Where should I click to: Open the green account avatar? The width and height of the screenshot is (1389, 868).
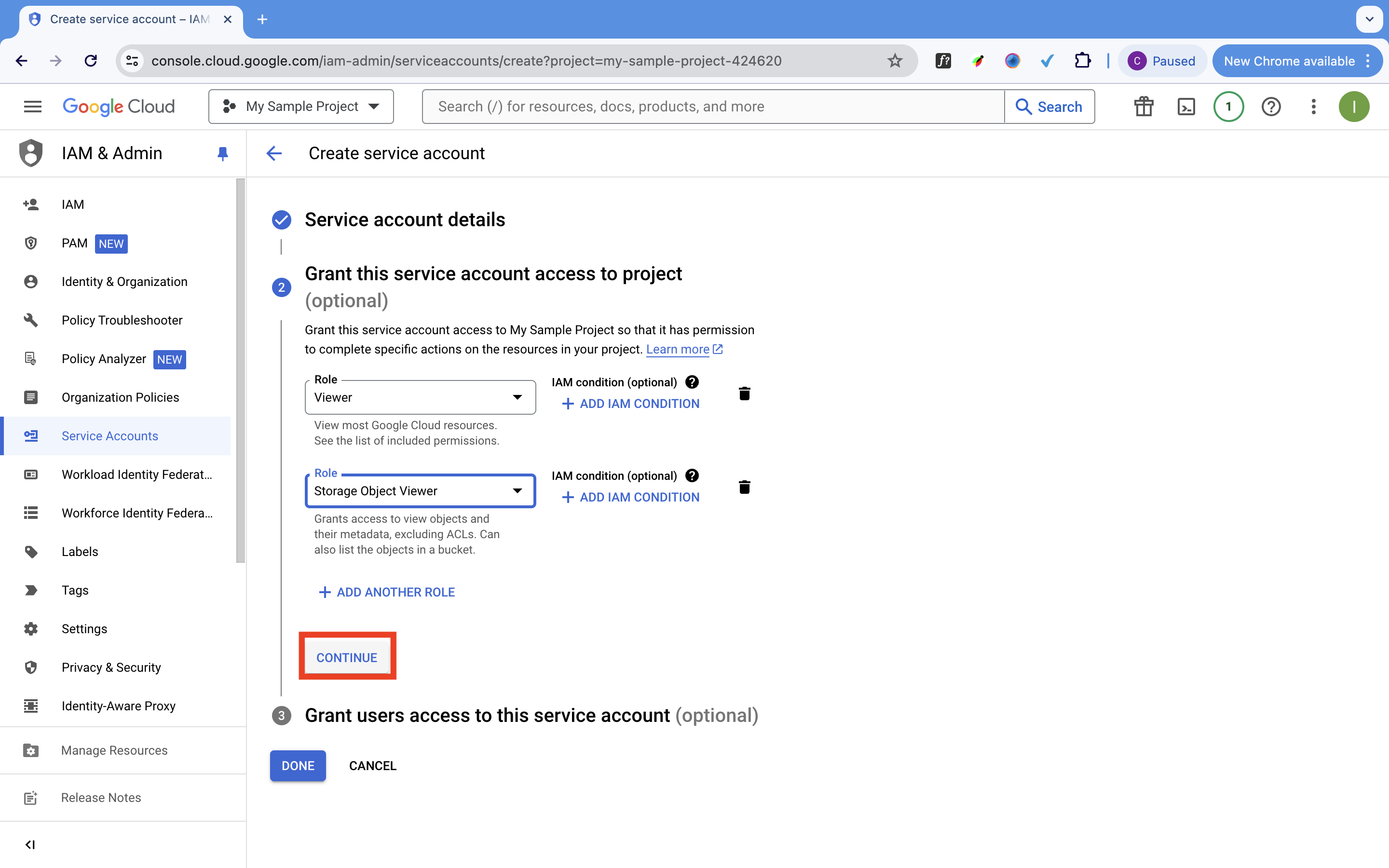(x=1354, y=106)
